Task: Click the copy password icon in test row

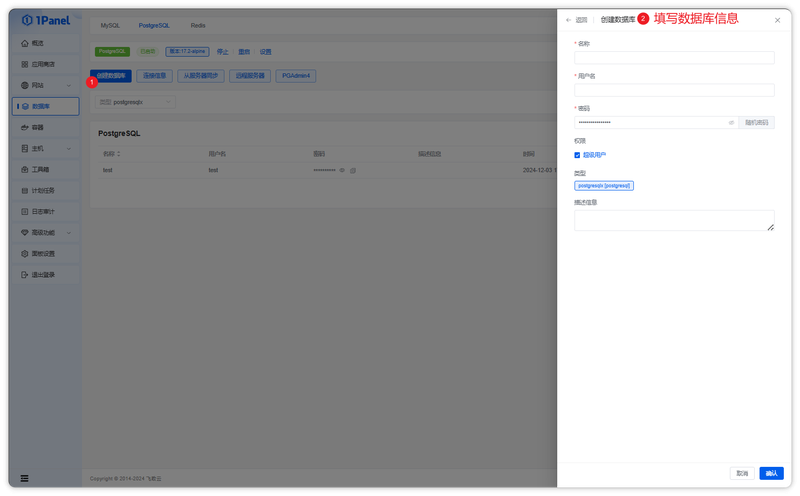Action: point(353,170)
